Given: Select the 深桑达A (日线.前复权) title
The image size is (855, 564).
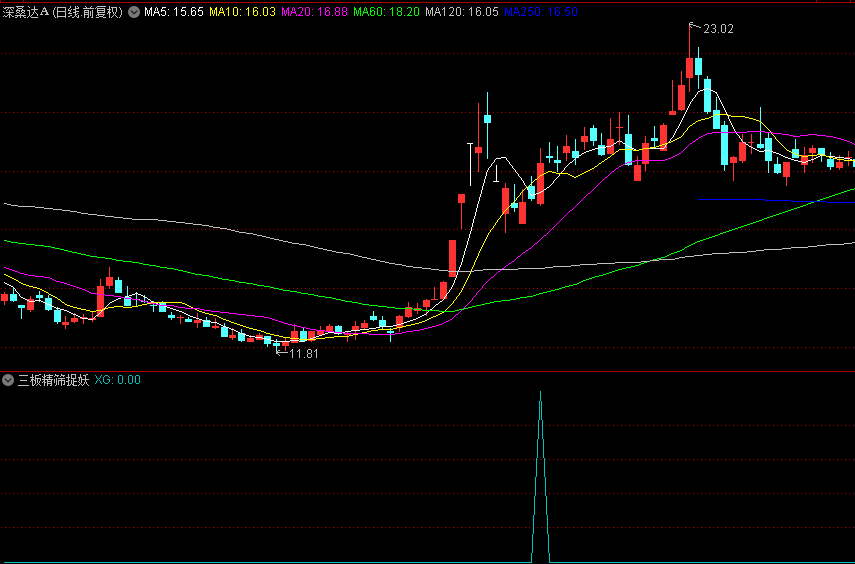Looking at the screenshot, I should 63,12.
